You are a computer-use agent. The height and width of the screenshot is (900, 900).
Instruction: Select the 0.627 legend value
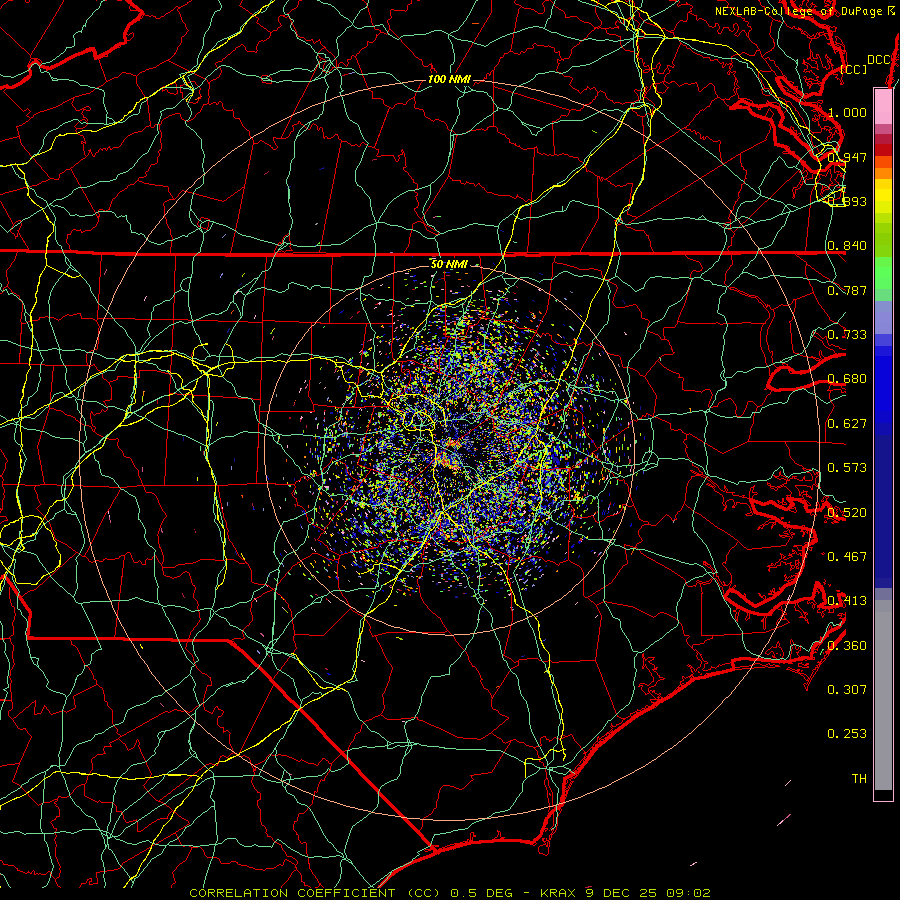847,424
